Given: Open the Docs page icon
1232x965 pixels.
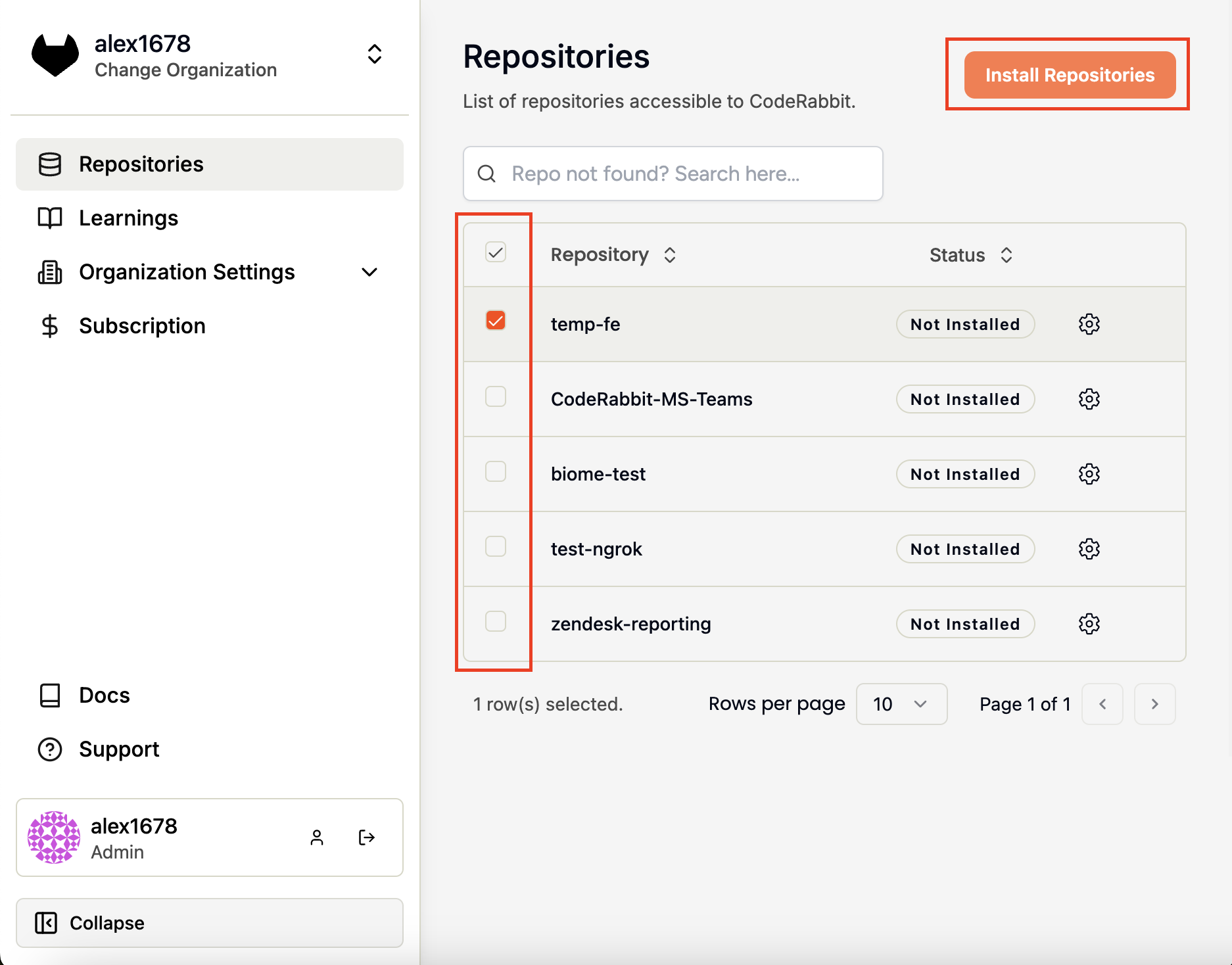Looking at the screenshot, I should pyautogui.click(x=50, y=695).
